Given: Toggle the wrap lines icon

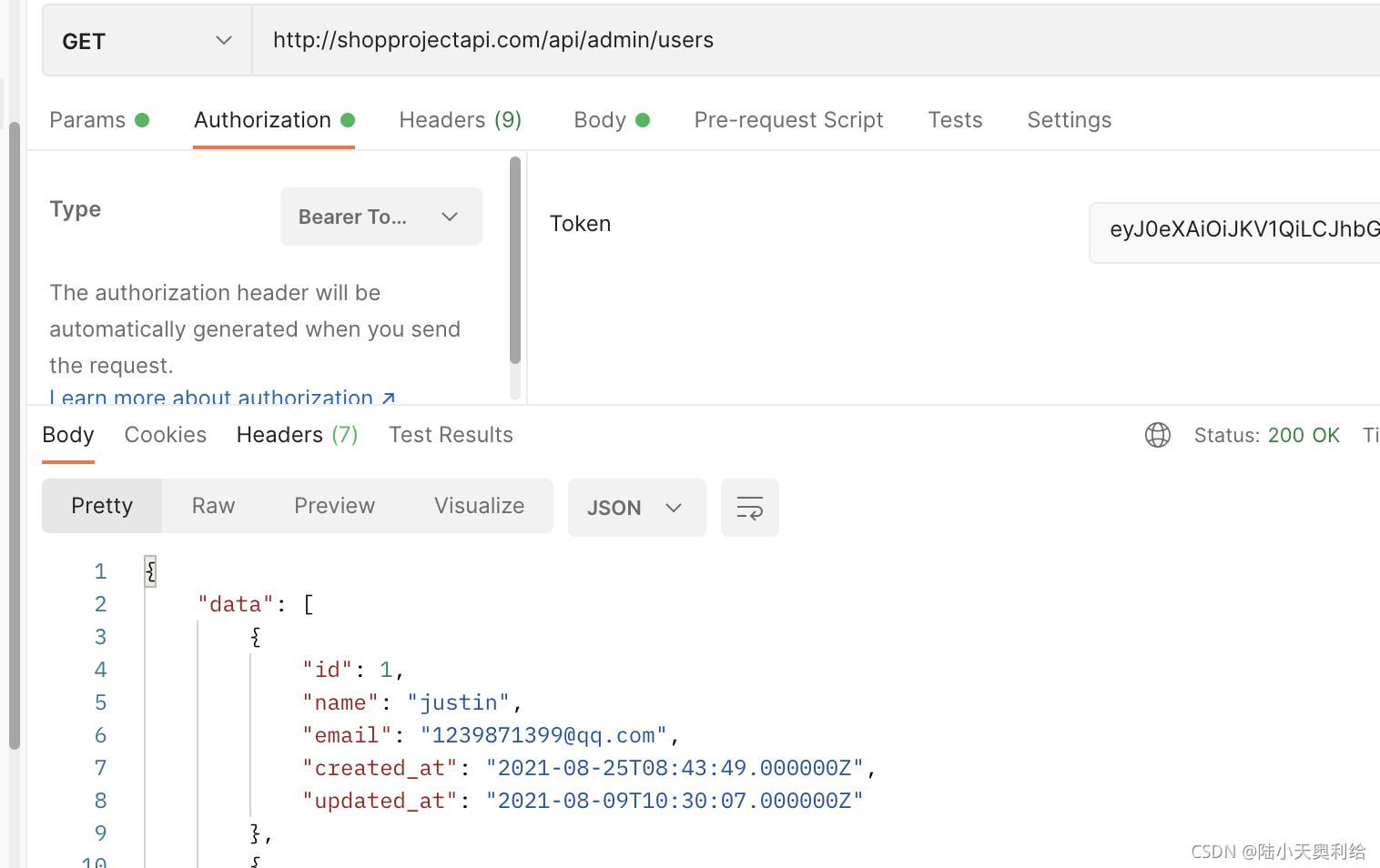Looking at the screenshot, I should click(x=749, y=508).
